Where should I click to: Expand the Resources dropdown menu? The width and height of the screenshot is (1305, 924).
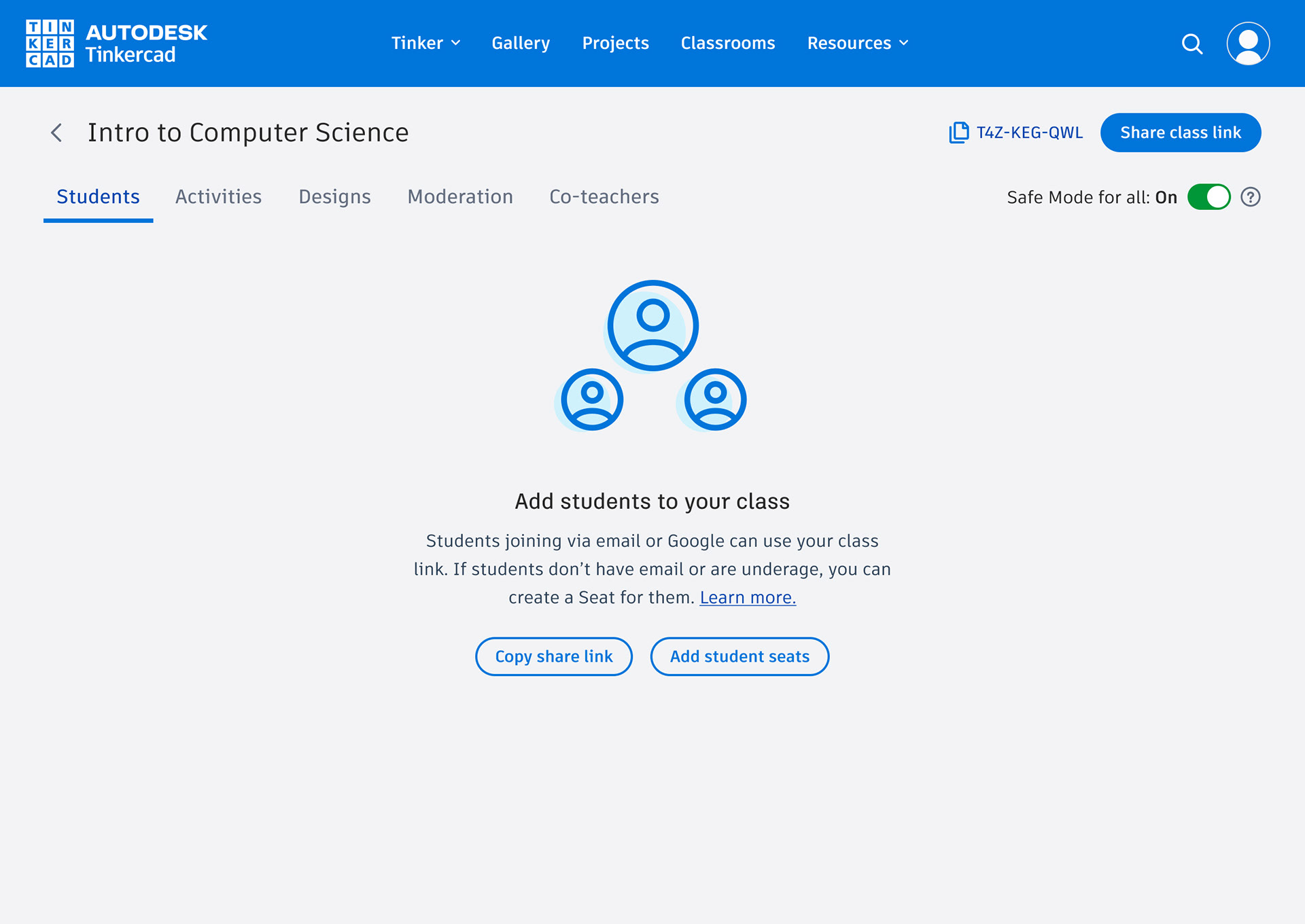pos(857,43)
